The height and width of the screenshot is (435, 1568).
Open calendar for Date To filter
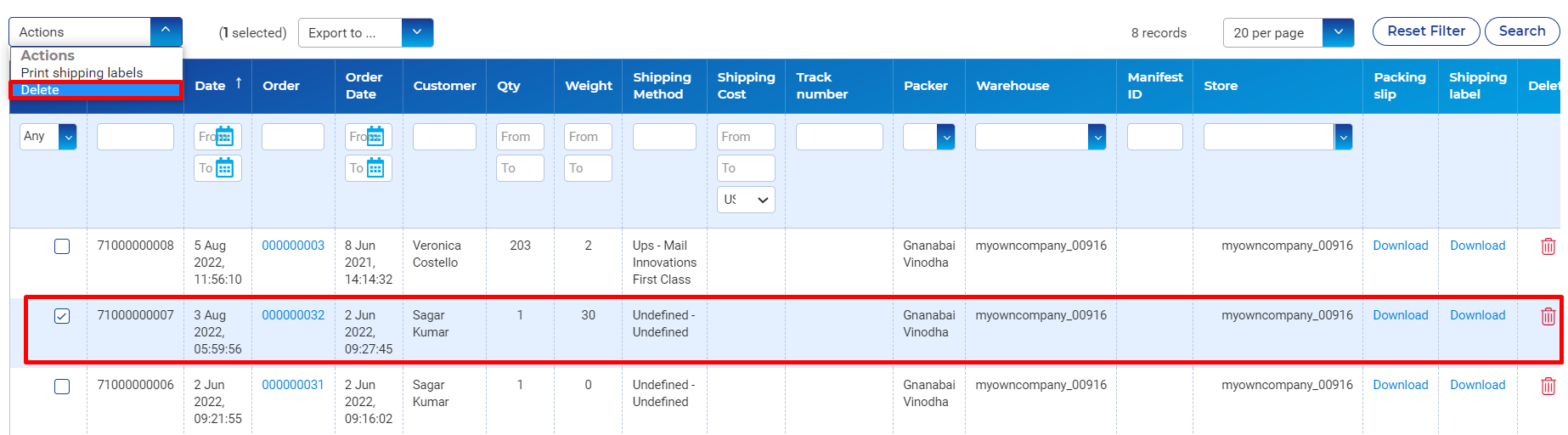pos(224,168)
